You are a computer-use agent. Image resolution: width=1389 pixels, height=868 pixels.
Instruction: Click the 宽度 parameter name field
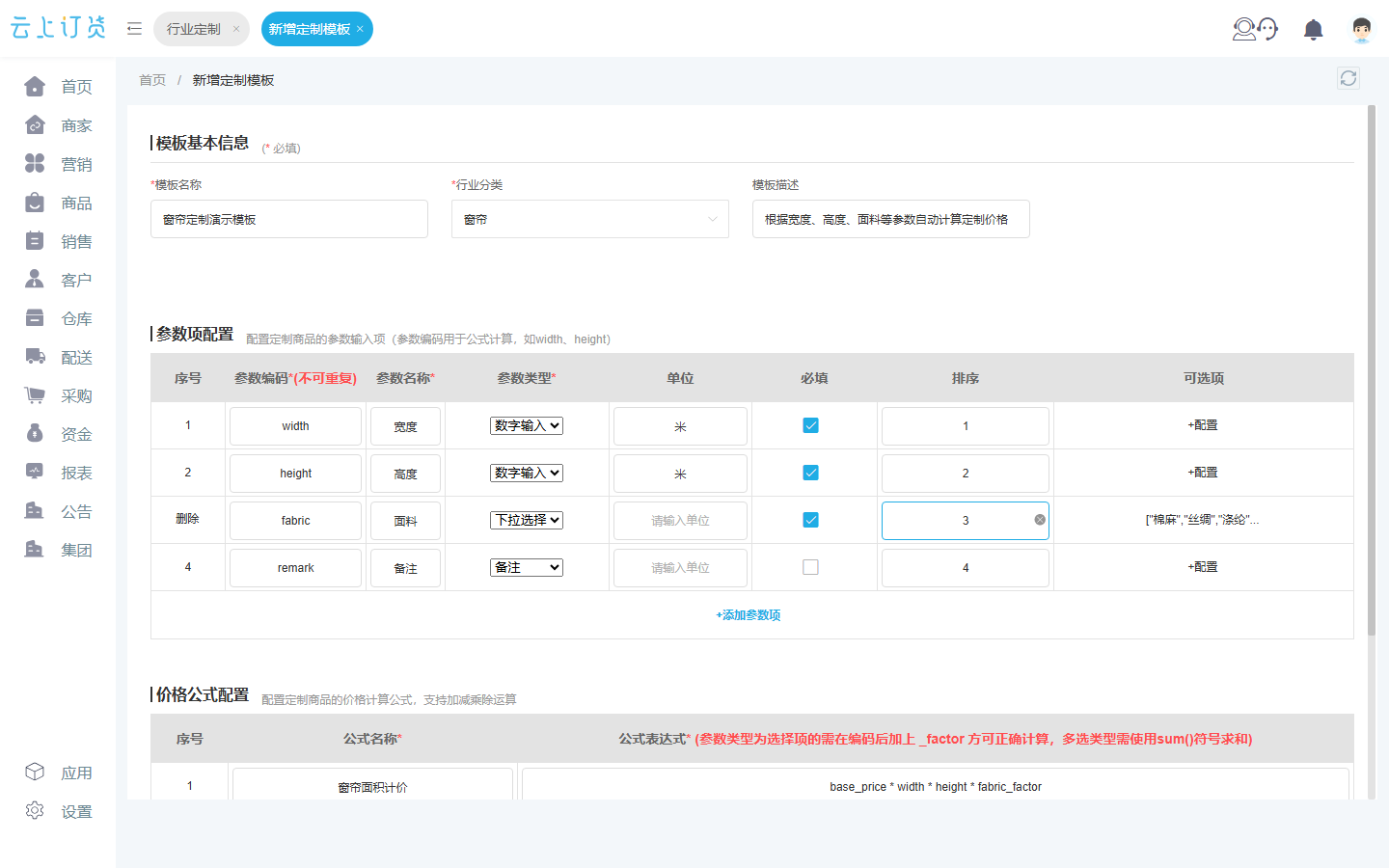point(405,426)
